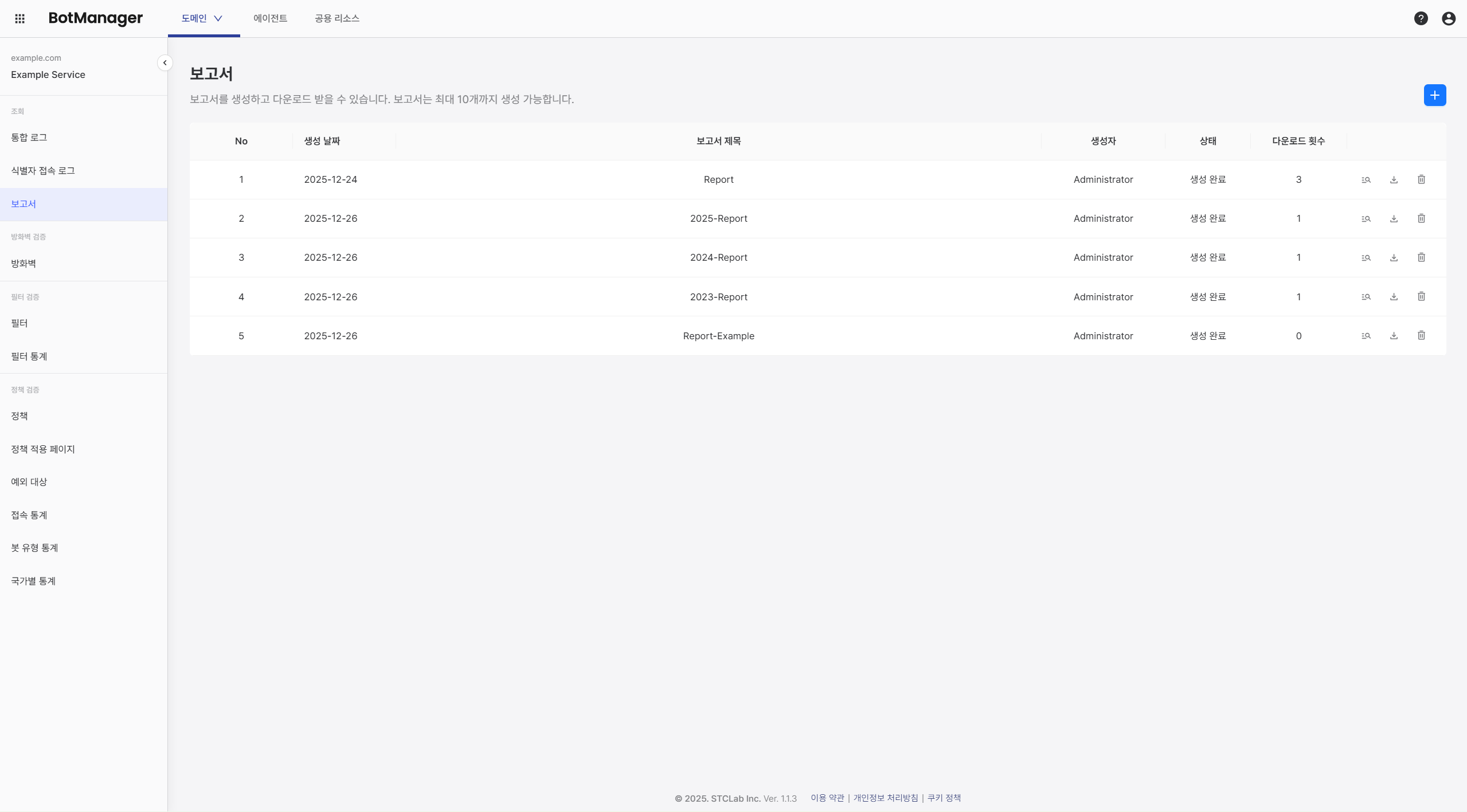
Task: Open the 이용 약관 footer link
Action: (827, 798)
